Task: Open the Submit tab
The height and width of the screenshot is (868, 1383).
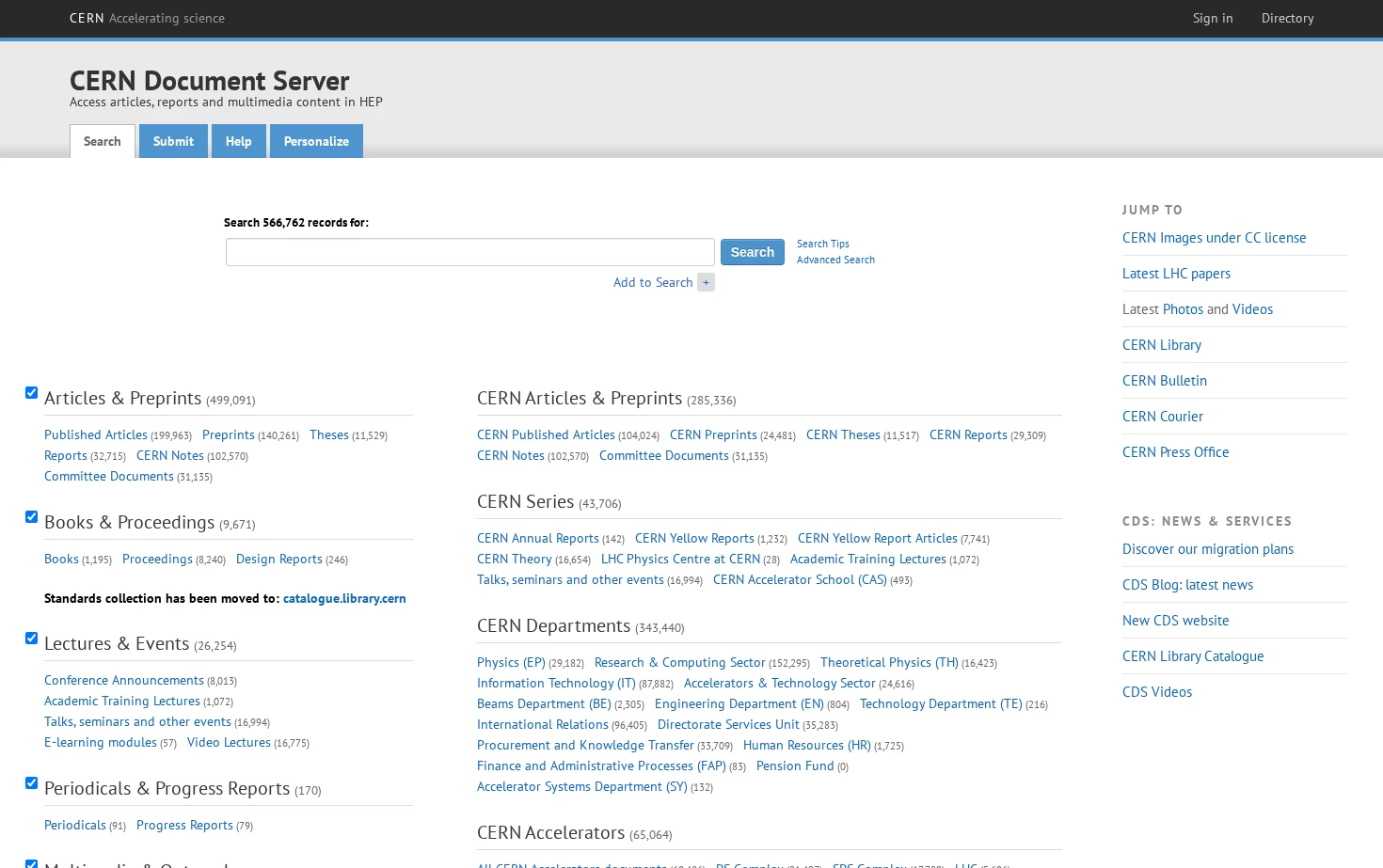Action: click(173, 141)
